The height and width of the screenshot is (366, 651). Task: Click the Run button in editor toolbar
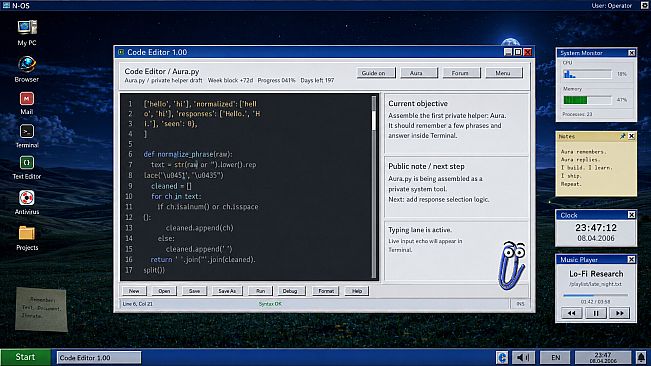tap(260, 291)
